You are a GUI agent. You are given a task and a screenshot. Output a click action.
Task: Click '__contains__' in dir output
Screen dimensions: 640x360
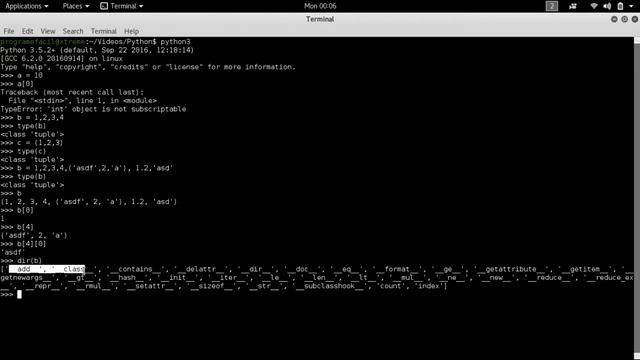tap(135, 269)
